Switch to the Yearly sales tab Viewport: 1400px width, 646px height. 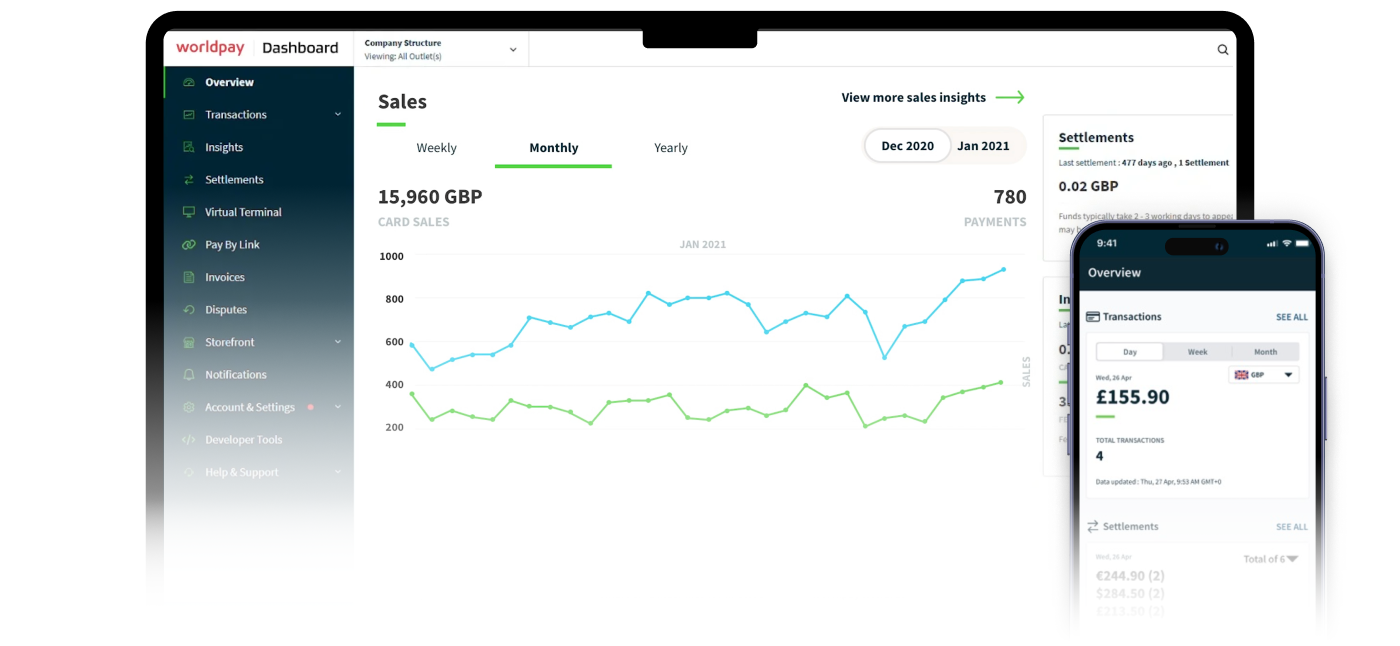click(670, 148)
